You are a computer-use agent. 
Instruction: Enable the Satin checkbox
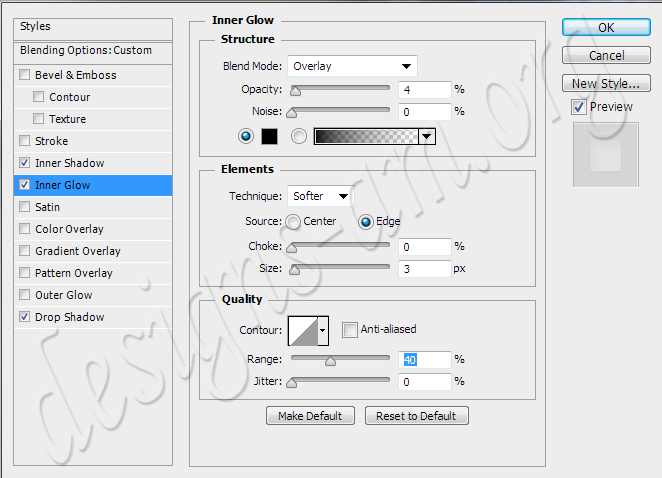point(25,206)
